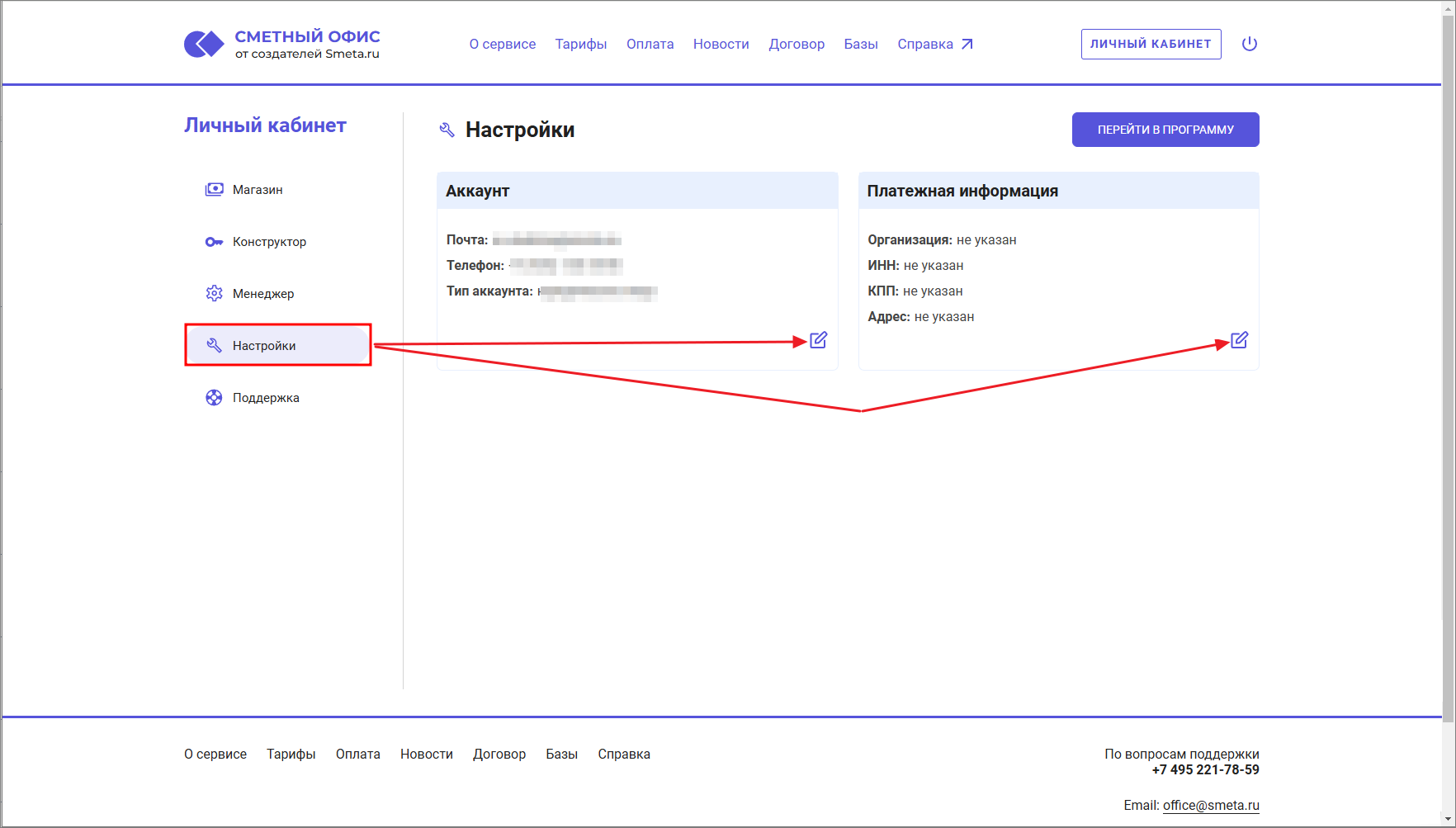Click the edit icon in the Аккаунт card
The width and height of the screenshot is (1456, 828).
click(818, 340)
